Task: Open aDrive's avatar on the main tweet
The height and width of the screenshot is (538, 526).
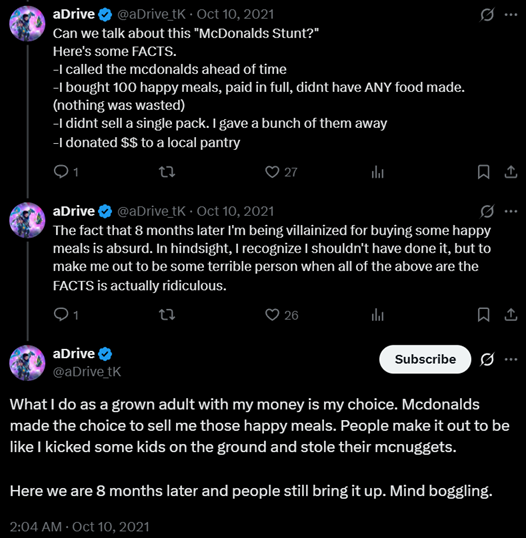Action: pyautogui.click(x=27, y=363)
